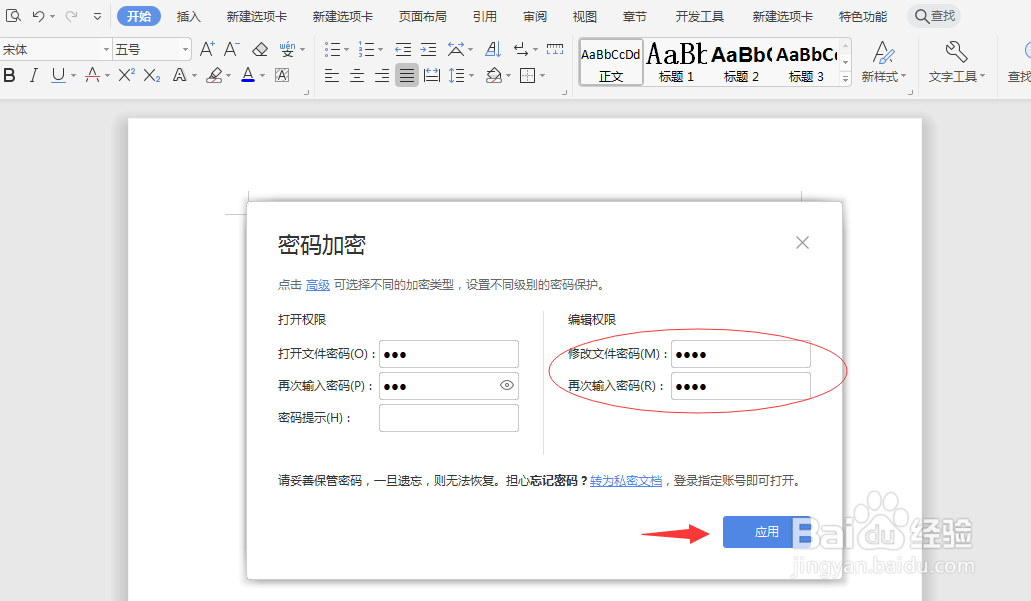Open 视图 tab
The height and width of the screenshot is (601, 1031).
coord(585,16)
